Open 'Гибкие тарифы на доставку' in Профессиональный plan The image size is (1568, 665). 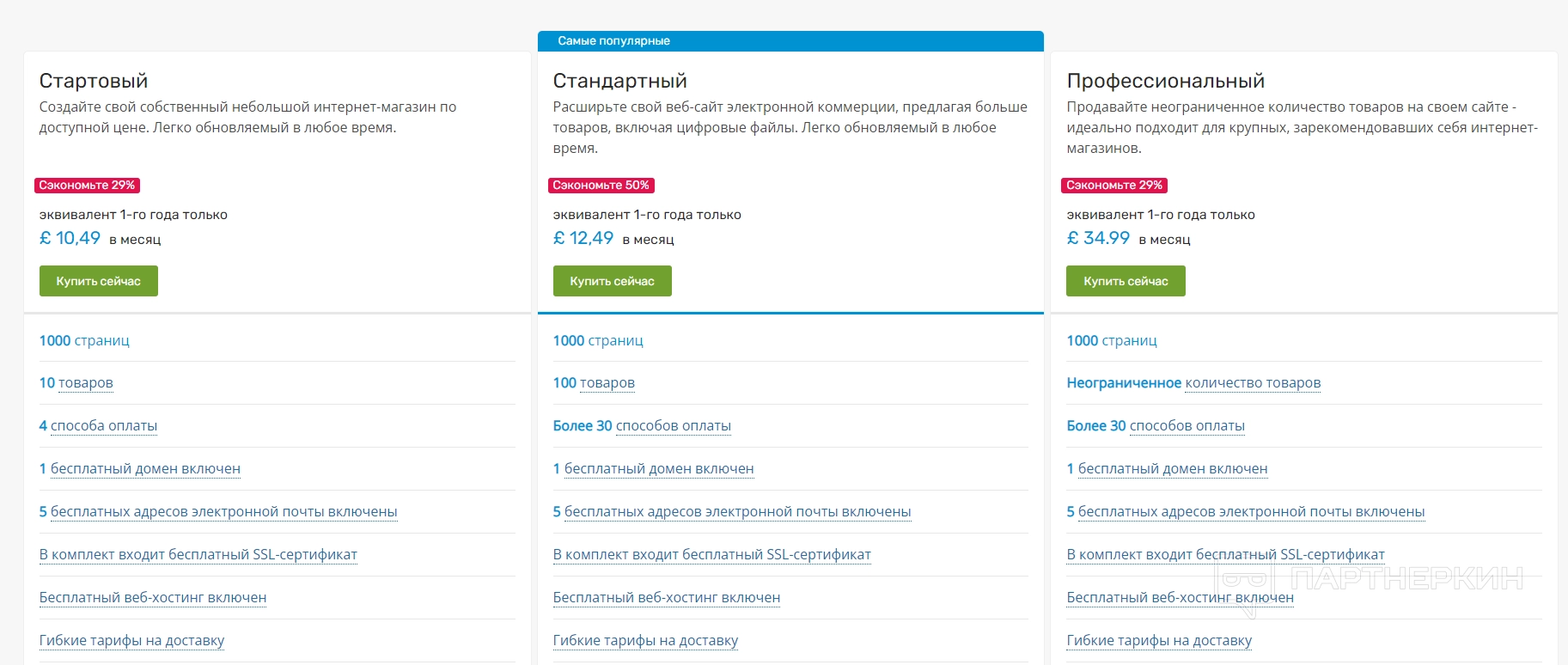[1159, 641]
